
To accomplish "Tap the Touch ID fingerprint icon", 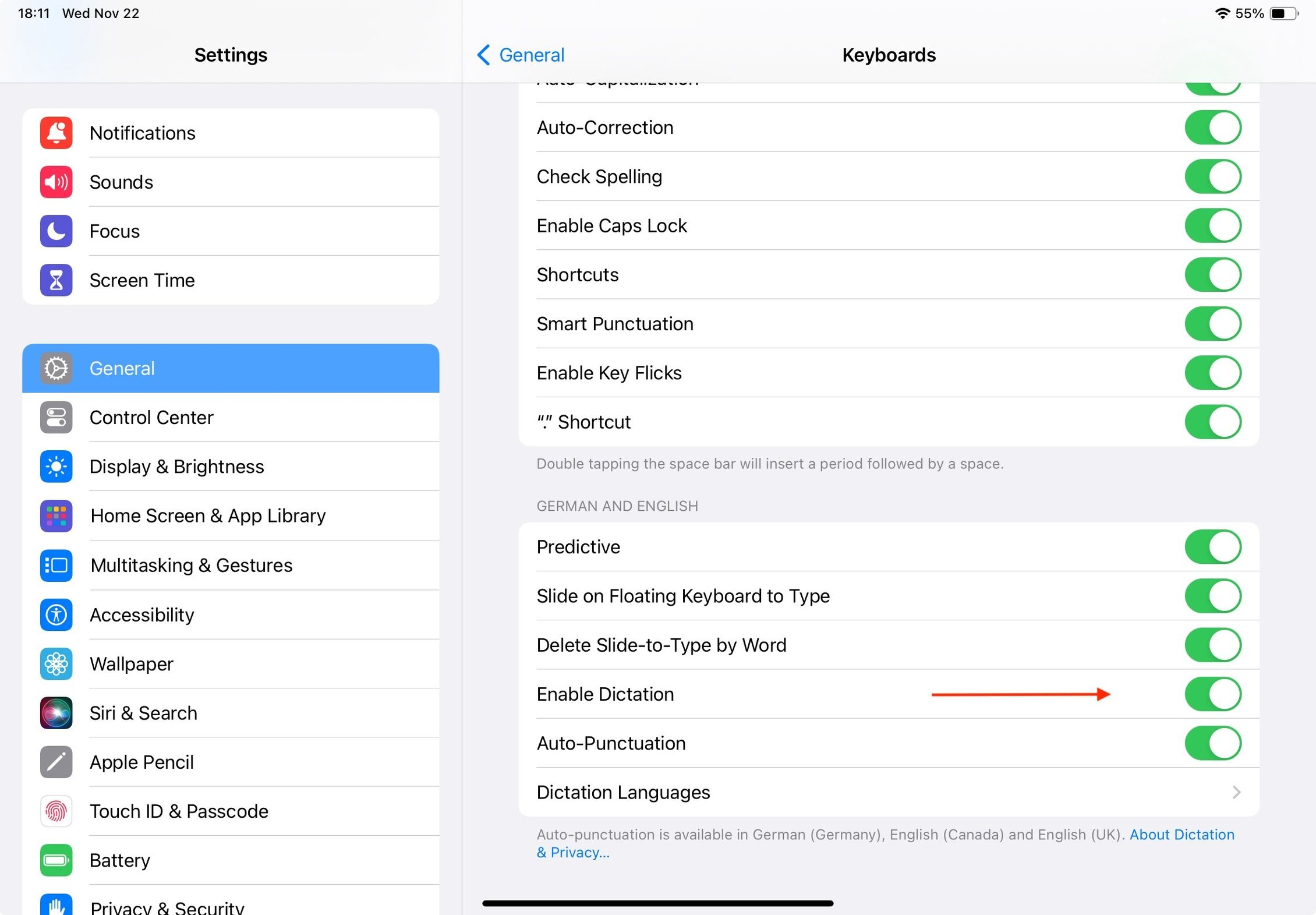I will tap(56, 811).
